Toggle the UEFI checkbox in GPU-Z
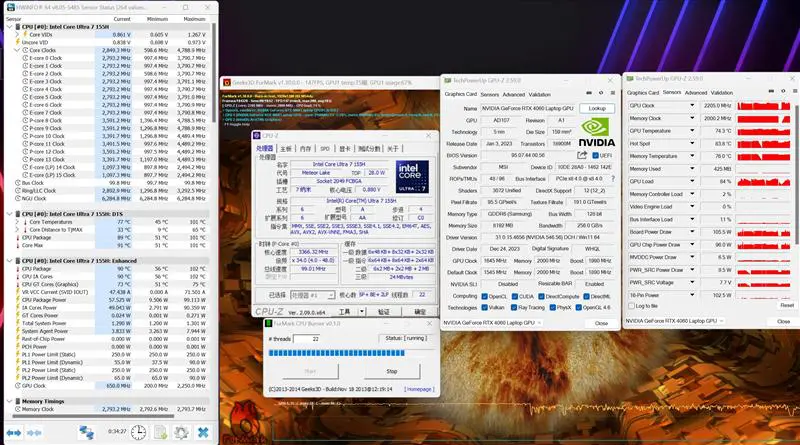The image size is (800, 445). pyautogui.click(x=595, y=156)
